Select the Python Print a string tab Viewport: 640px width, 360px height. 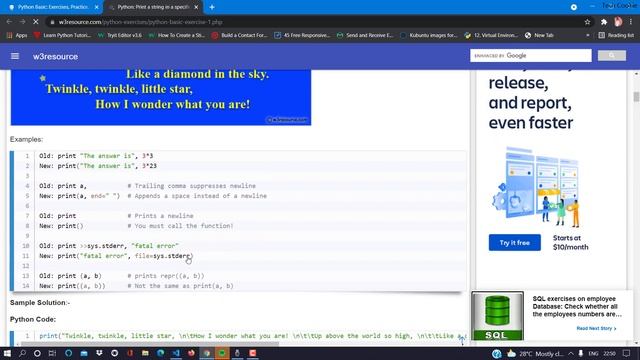pos(153,7)
